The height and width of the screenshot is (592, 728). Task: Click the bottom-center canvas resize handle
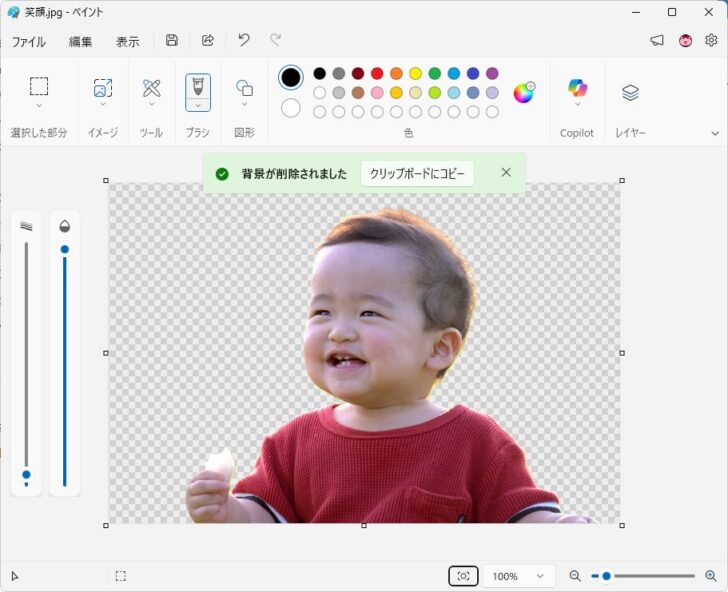coord(364,526)
